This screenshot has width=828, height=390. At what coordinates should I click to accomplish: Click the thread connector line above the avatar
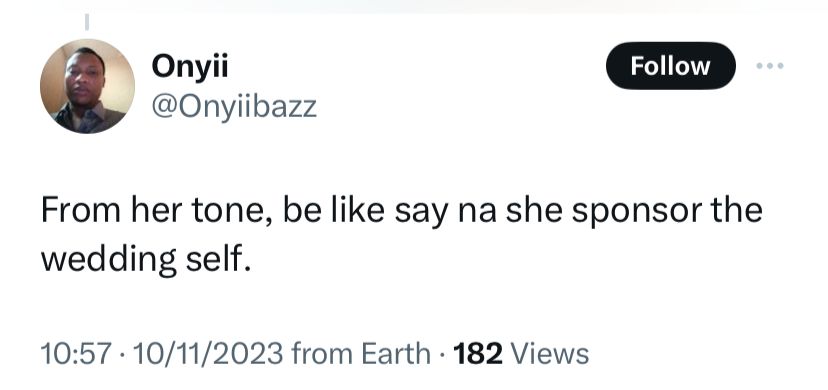tap(87, 22)
